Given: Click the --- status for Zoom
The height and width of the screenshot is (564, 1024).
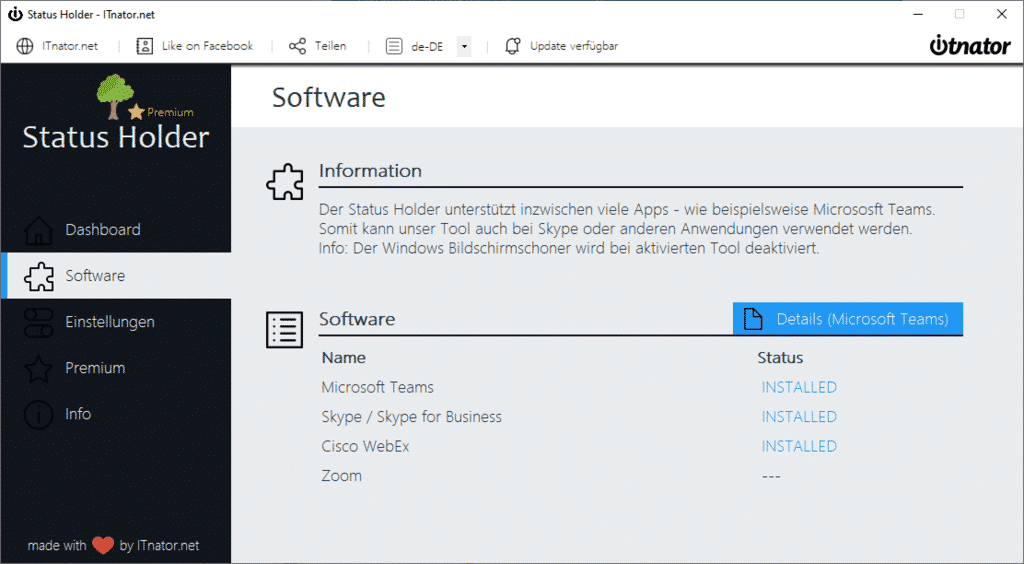Looking at the screenshot, I should coord(771,477).
